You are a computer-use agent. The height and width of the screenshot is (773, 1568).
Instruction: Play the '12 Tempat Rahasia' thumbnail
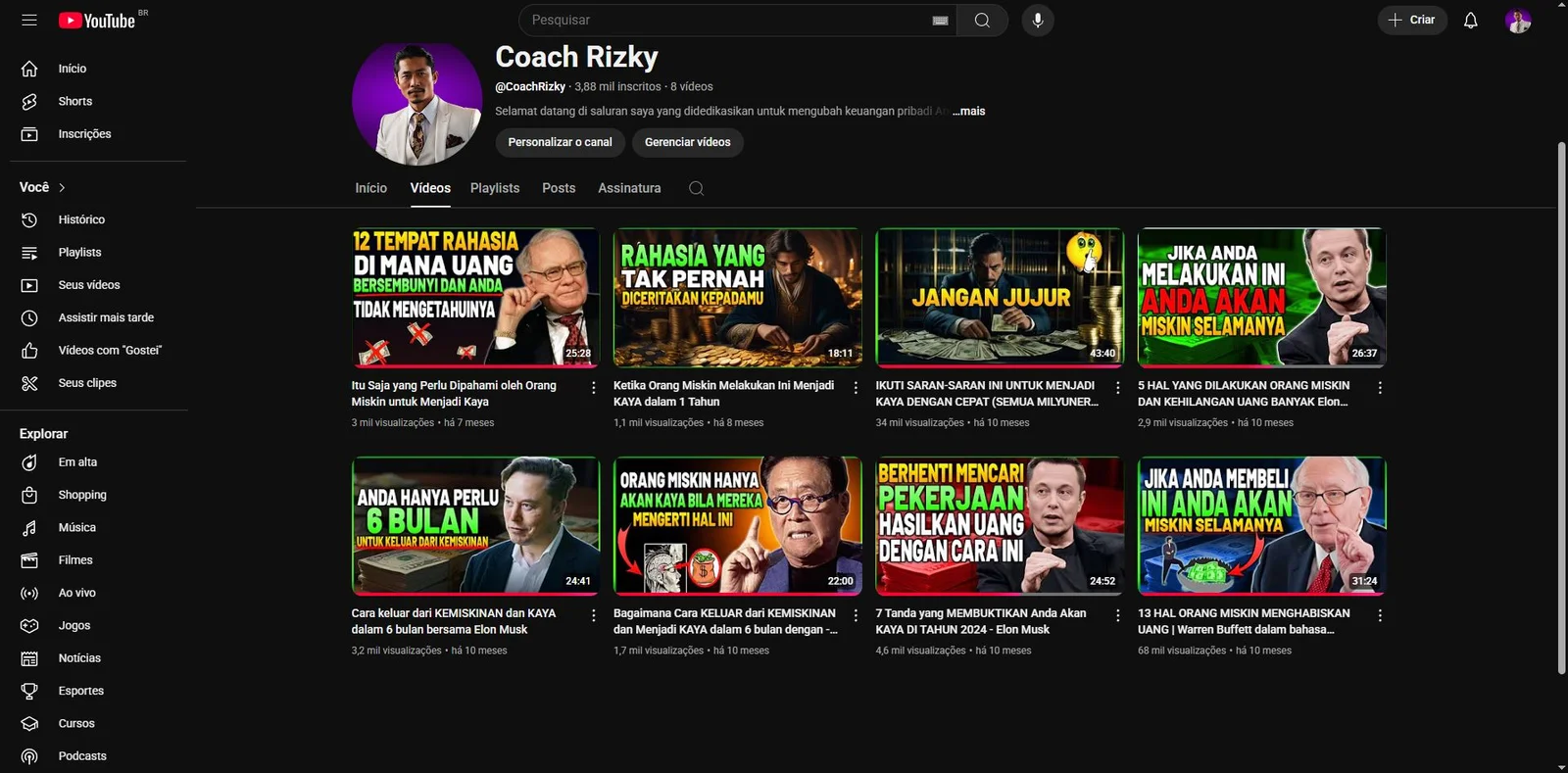475,298
